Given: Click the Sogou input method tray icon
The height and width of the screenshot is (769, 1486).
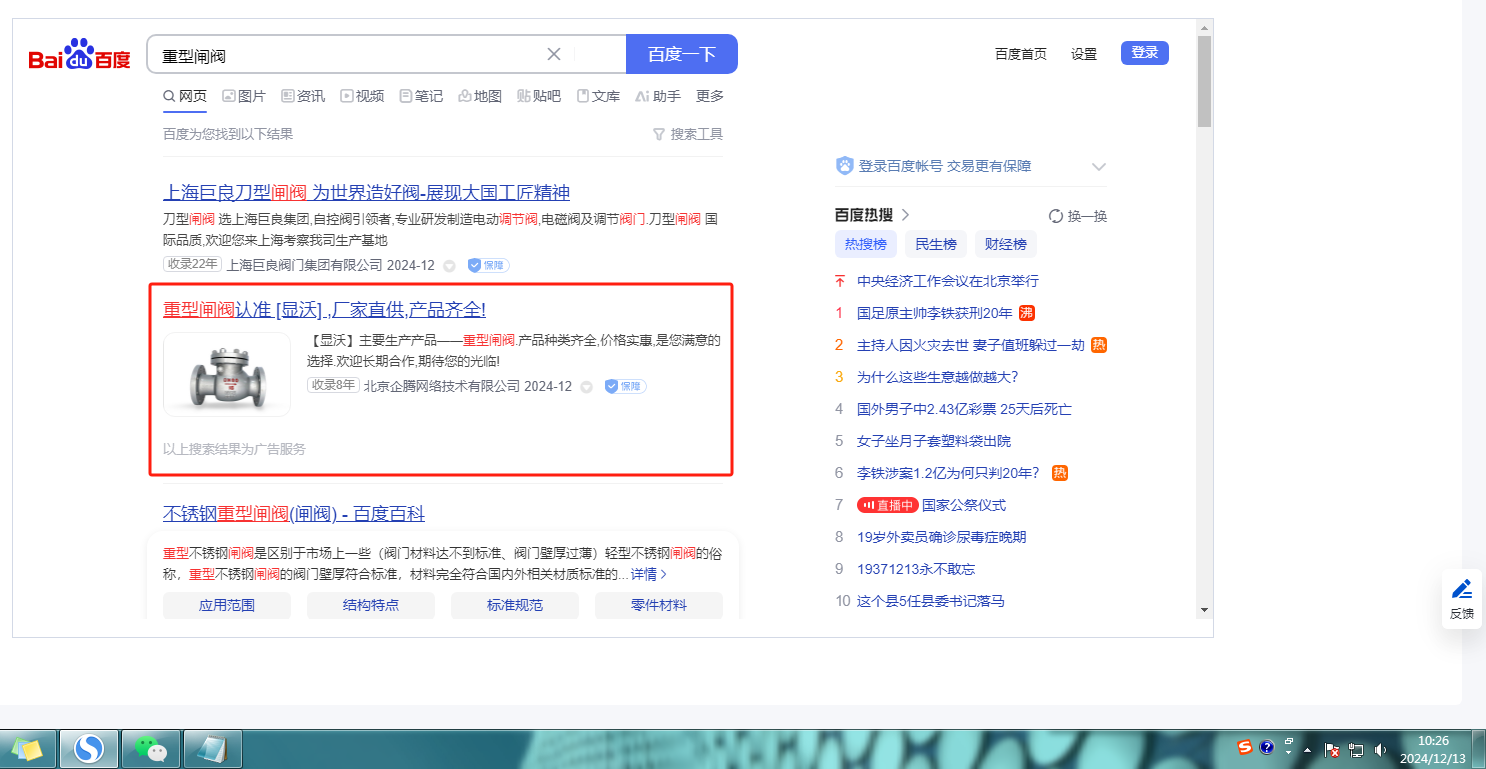Looking at the screenshot, I should pos(1245,747).
